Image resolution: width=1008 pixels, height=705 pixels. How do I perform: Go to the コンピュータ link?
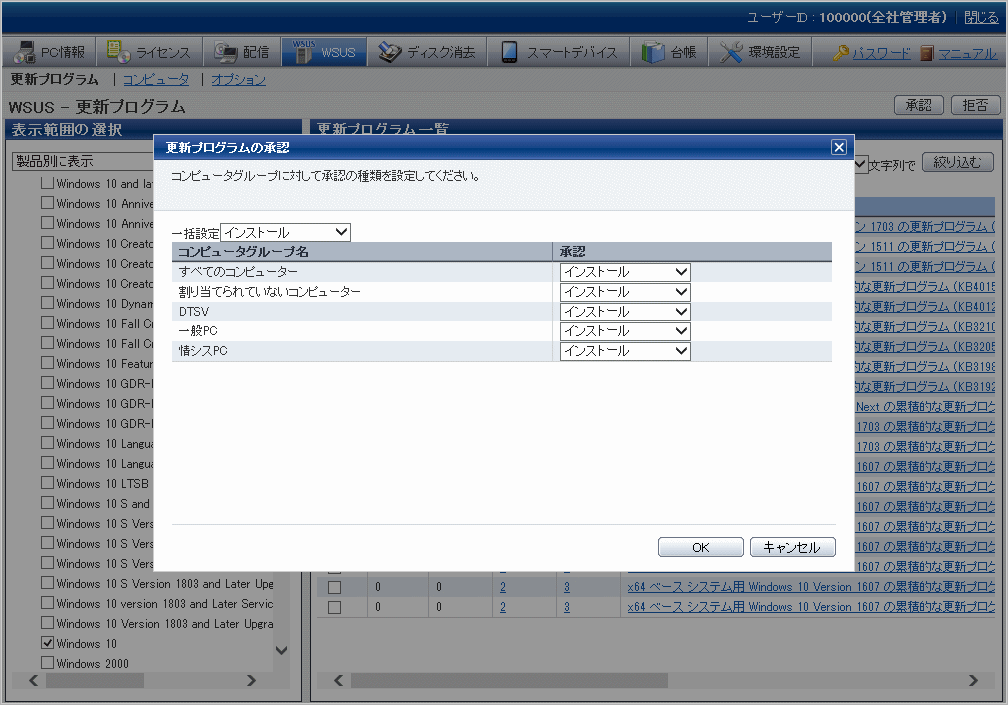pos(156,79)
